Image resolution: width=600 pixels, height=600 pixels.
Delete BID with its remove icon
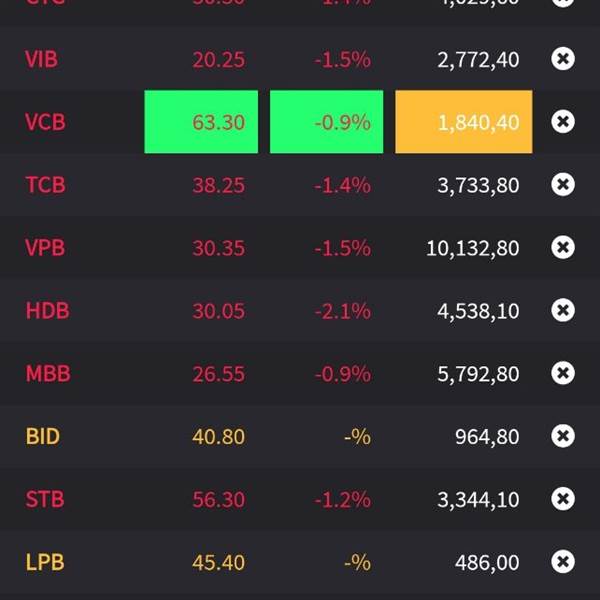coord(563,436)
